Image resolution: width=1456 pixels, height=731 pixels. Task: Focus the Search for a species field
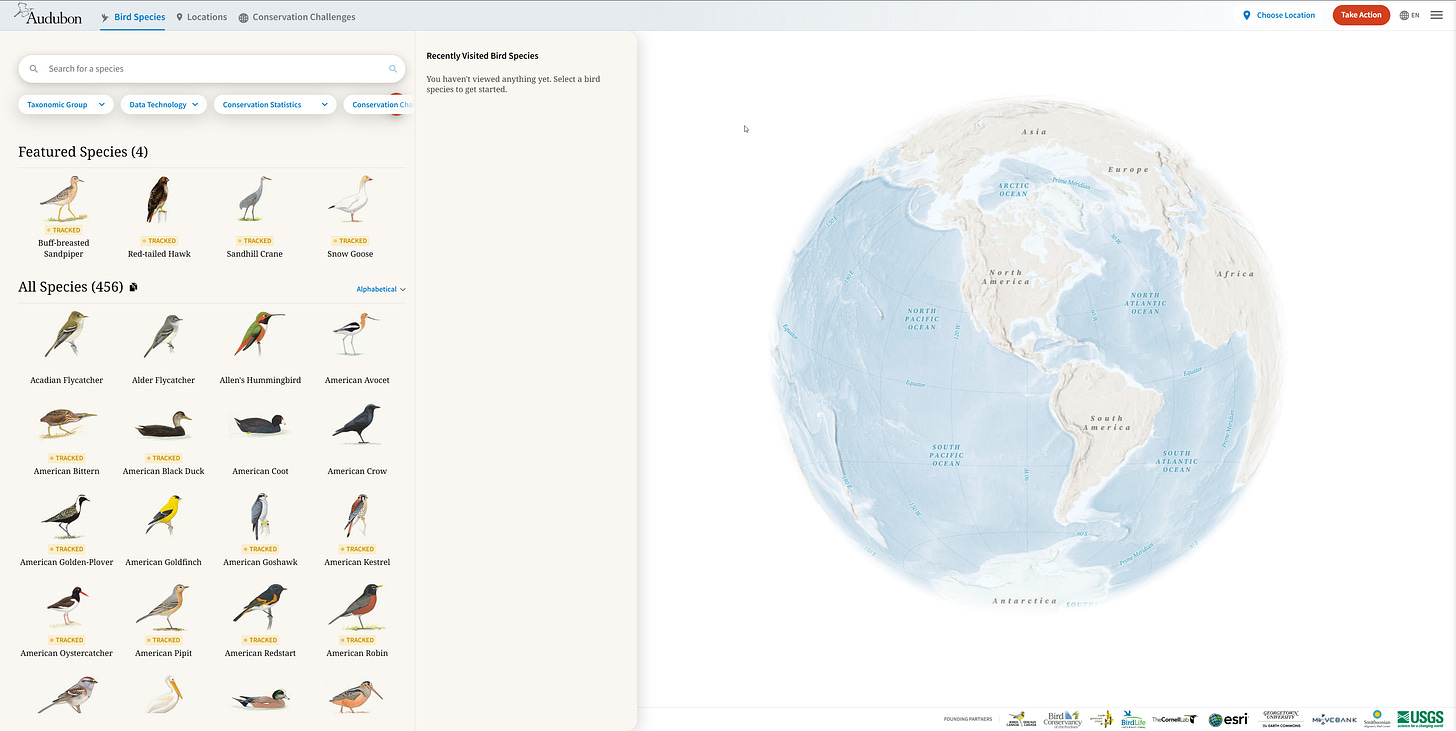tap(212, 69)
